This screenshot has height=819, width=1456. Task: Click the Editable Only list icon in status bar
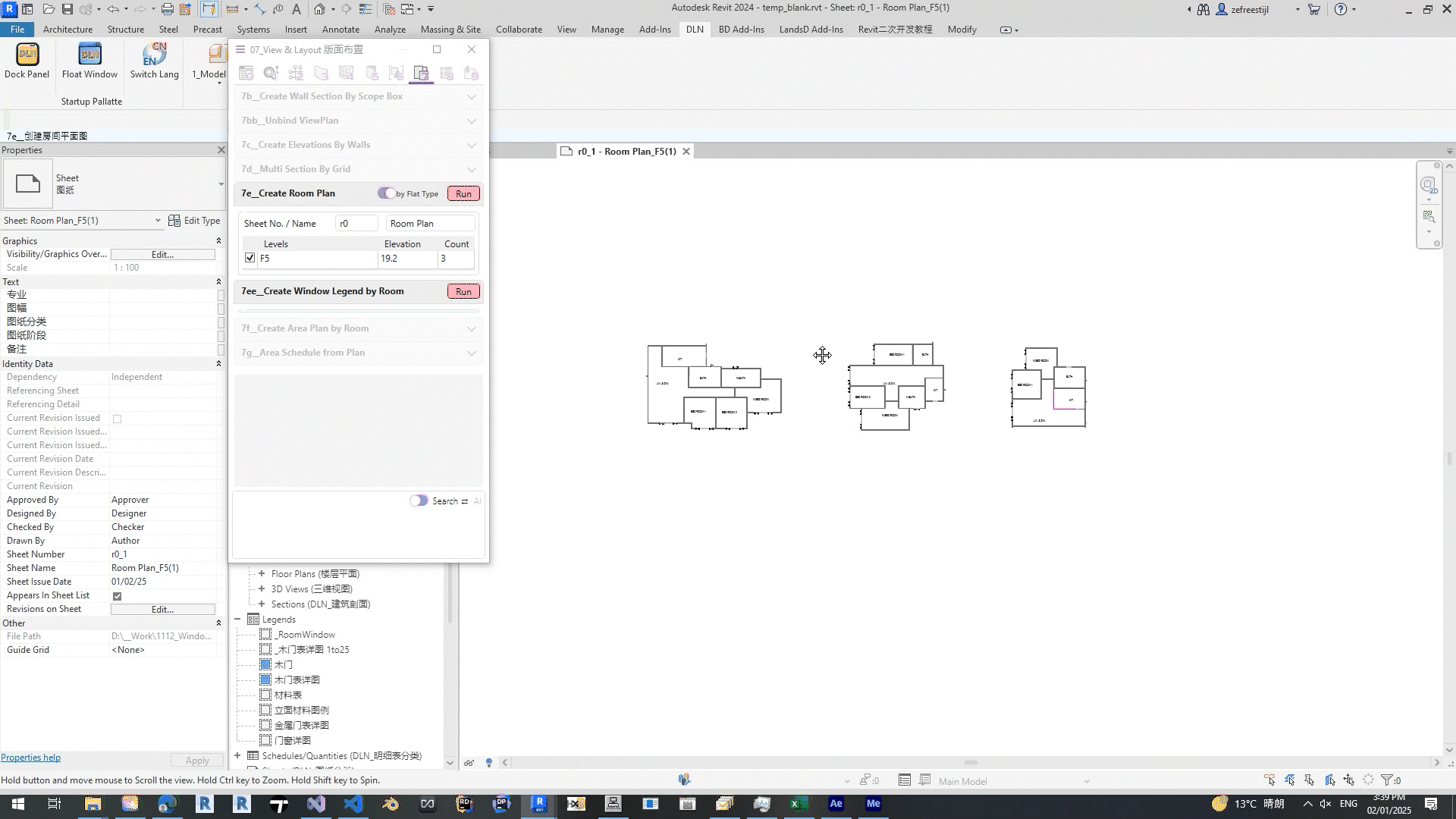pyautogui.click(x=905, y=780)
